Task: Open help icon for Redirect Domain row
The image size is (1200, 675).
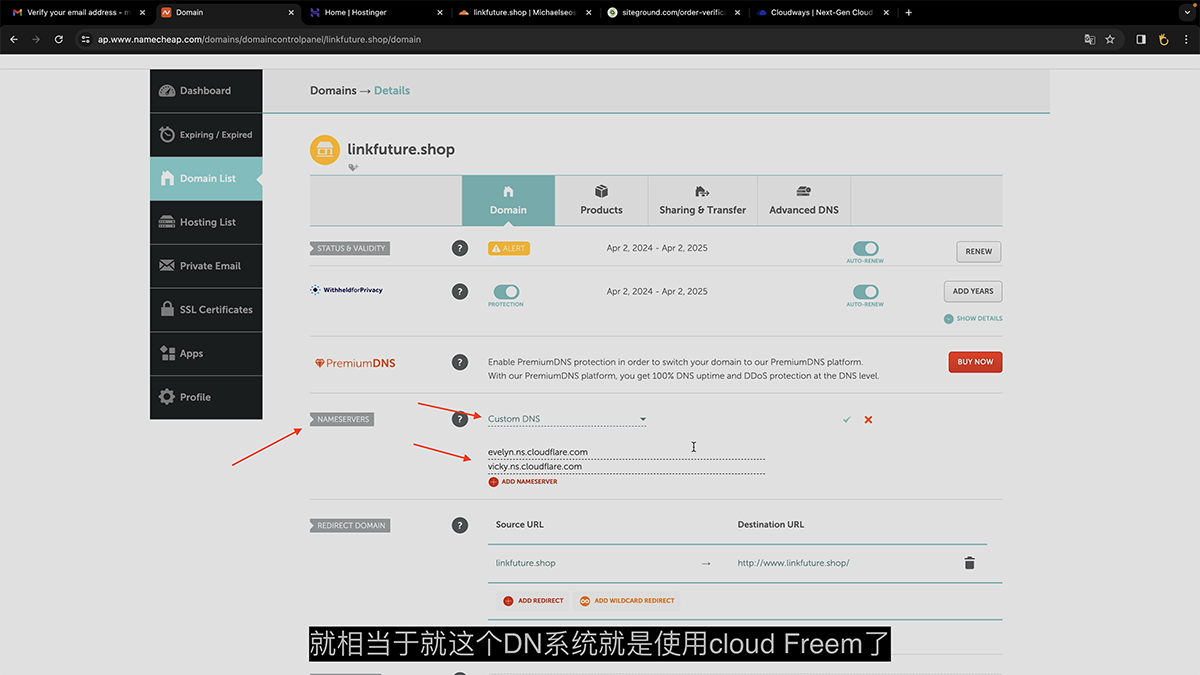Action: click(x=460, y=525)
